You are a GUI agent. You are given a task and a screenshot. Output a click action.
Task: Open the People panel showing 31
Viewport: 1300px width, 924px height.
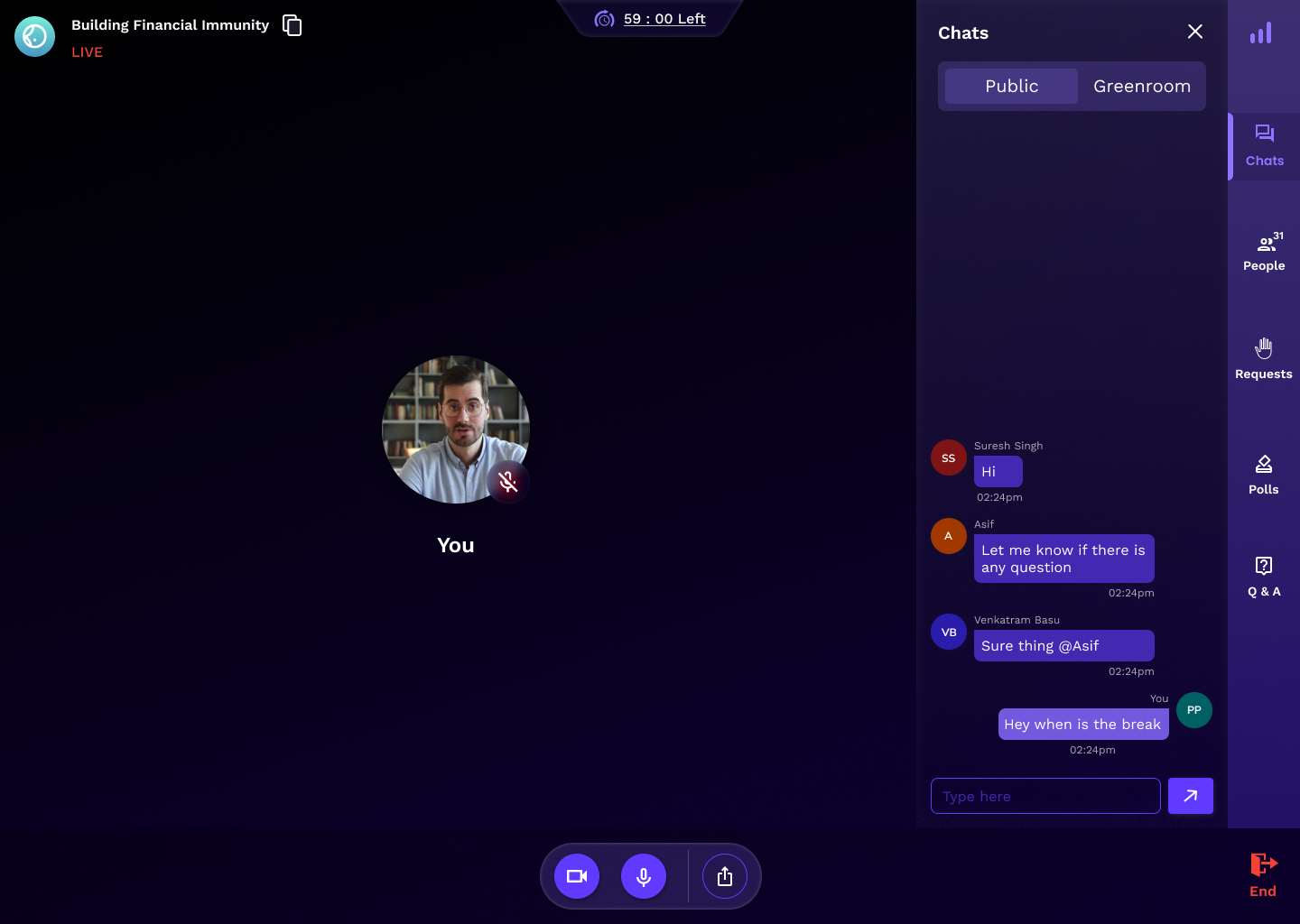click(x=1264, y=252)
